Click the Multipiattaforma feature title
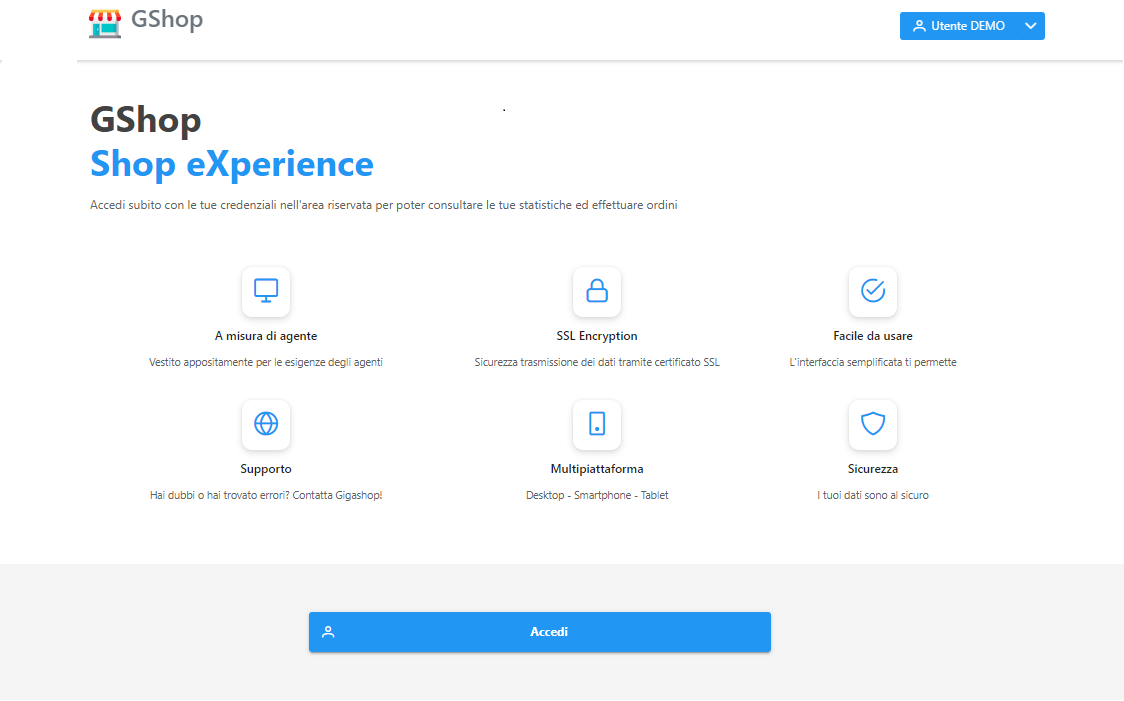Viewport: 1124px width, 701px height. 597,469
